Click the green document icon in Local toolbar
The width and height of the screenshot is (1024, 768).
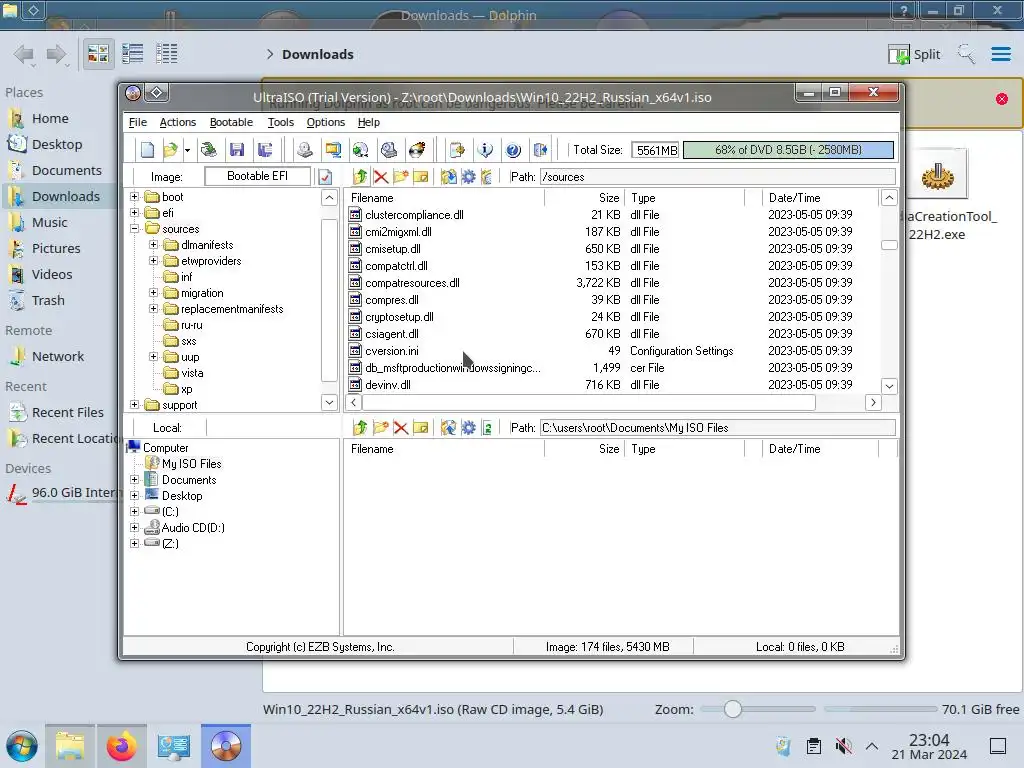[x=487, y=428]
